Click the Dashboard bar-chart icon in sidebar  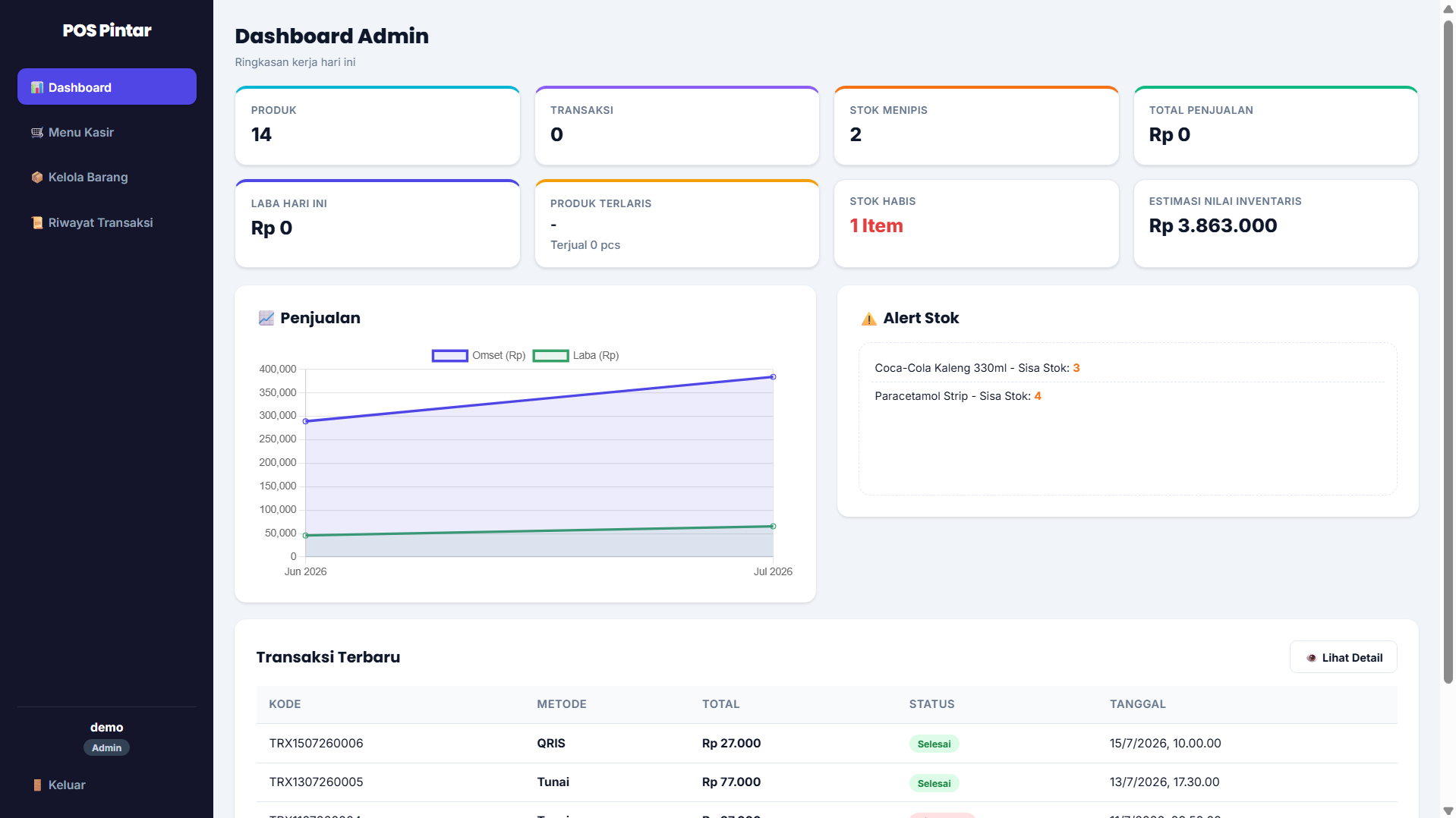coord(36,87)
